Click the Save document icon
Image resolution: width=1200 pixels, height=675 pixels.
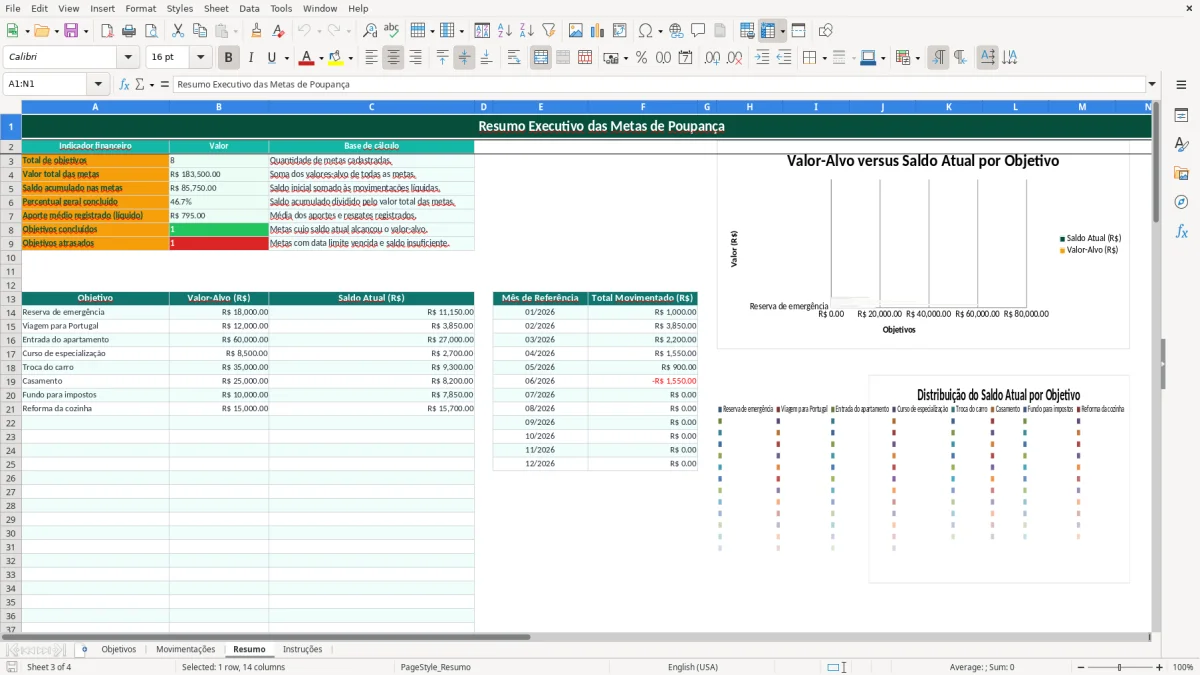71,31
